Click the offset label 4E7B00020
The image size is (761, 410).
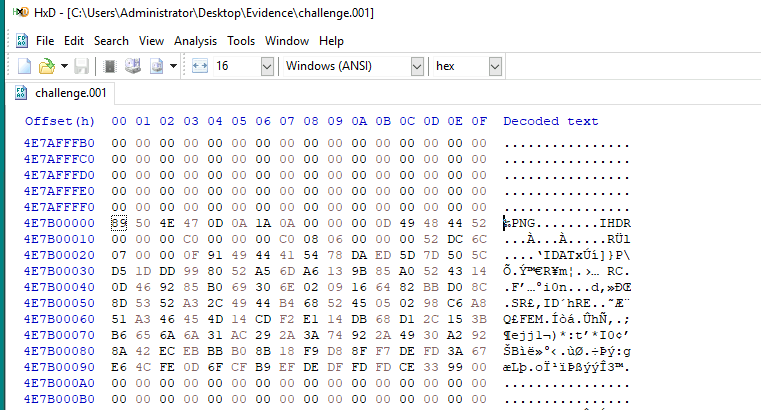(59, 255)
